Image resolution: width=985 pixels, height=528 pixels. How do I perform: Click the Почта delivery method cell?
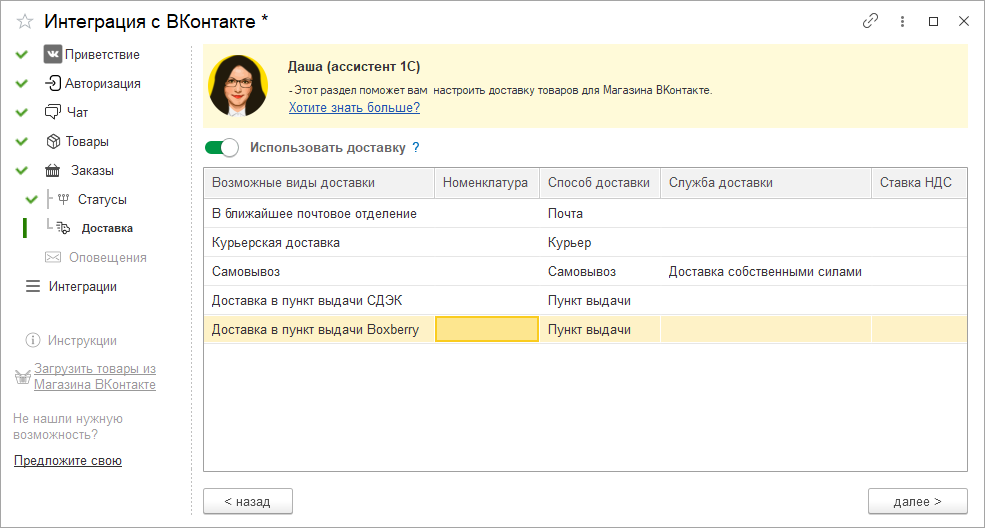pos(599,213)
